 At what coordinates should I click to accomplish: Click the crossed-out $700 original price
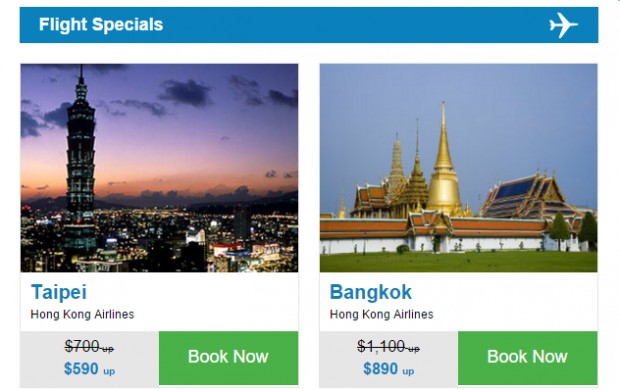pos(89,347)
